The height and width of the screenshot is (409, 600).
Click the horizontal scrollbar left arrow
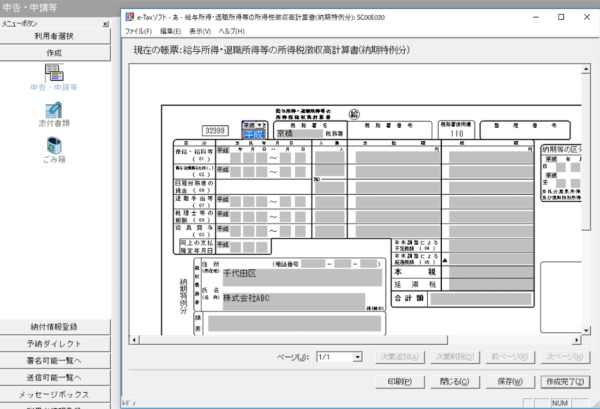(x=134, y=340)
